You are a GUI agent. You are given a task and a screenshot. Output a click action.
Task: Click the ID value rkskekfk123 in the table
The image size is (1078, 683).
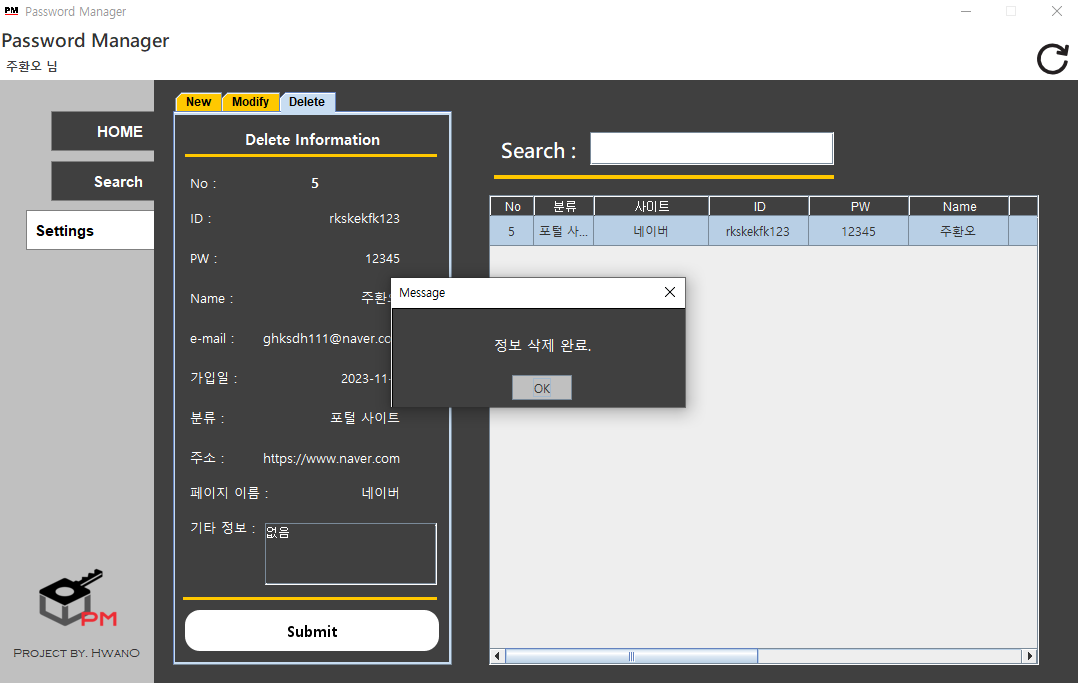coord(758,231)
